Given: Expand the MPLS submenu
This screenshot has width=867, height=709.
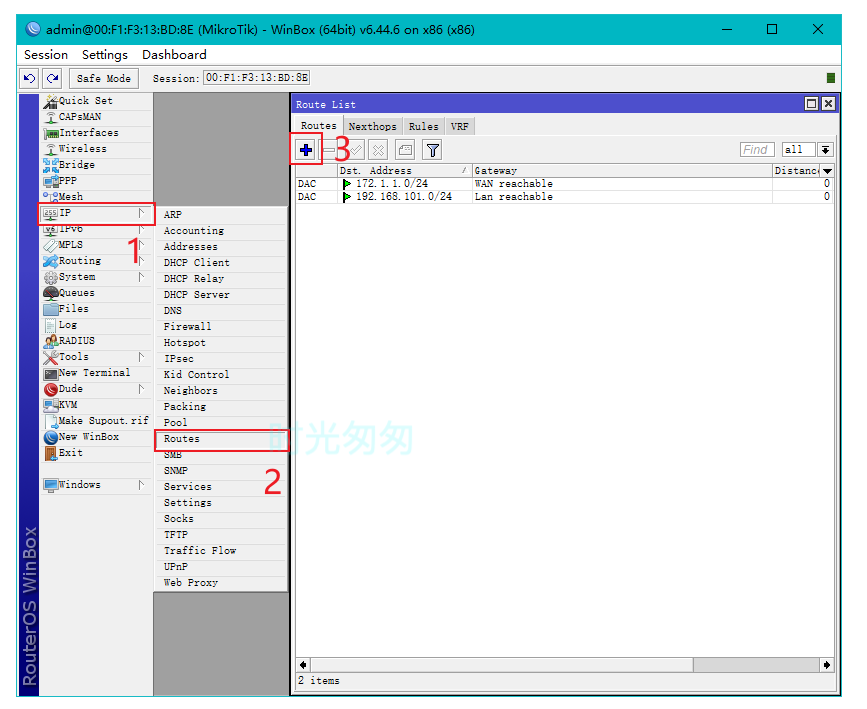Looking at the screenshot, I should [96, 245].
